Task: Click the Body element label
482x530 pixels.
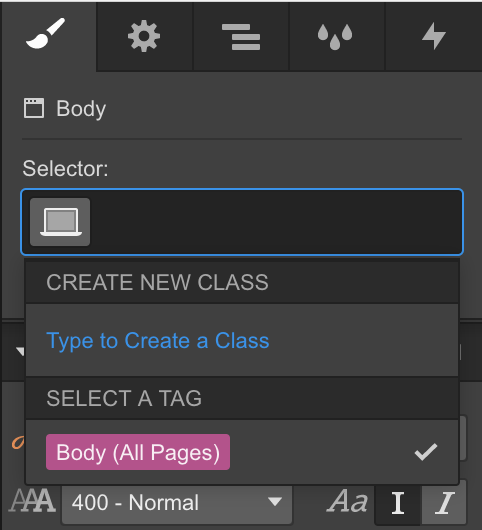Action: (81, 109)
